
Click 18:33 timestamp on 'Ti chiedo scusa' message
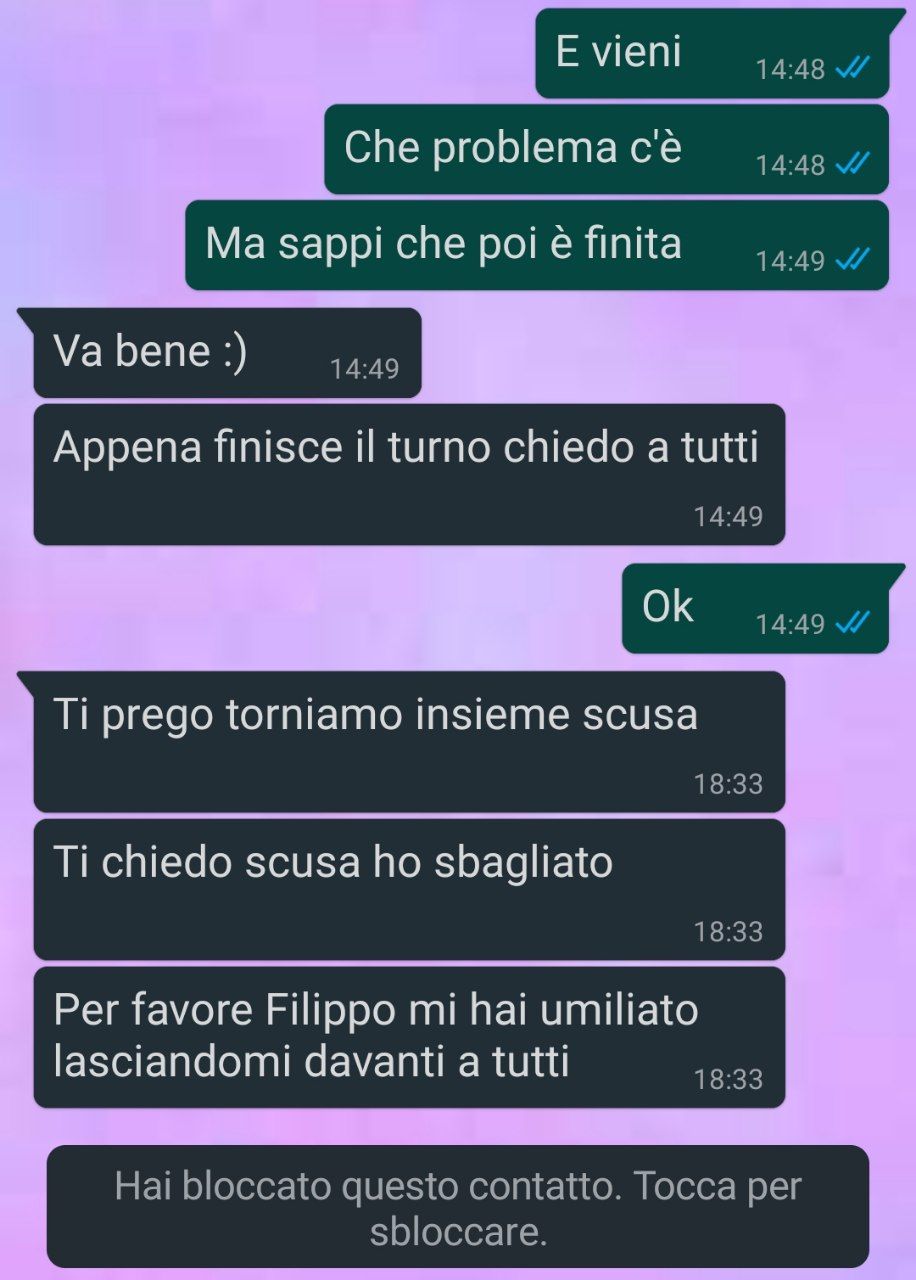(729, 932)
